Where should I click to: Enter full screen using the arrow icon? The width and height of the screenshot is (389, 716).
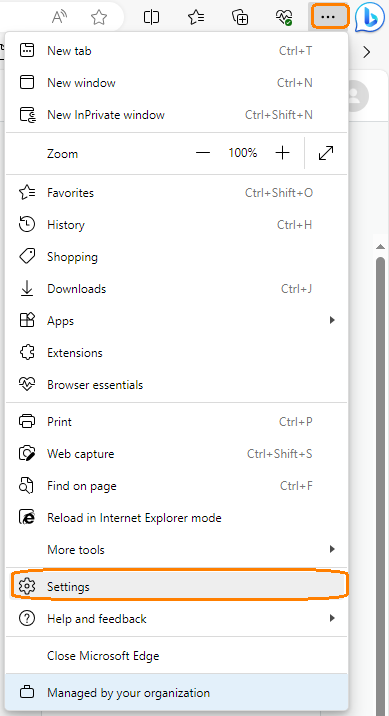tap(326, 153)
